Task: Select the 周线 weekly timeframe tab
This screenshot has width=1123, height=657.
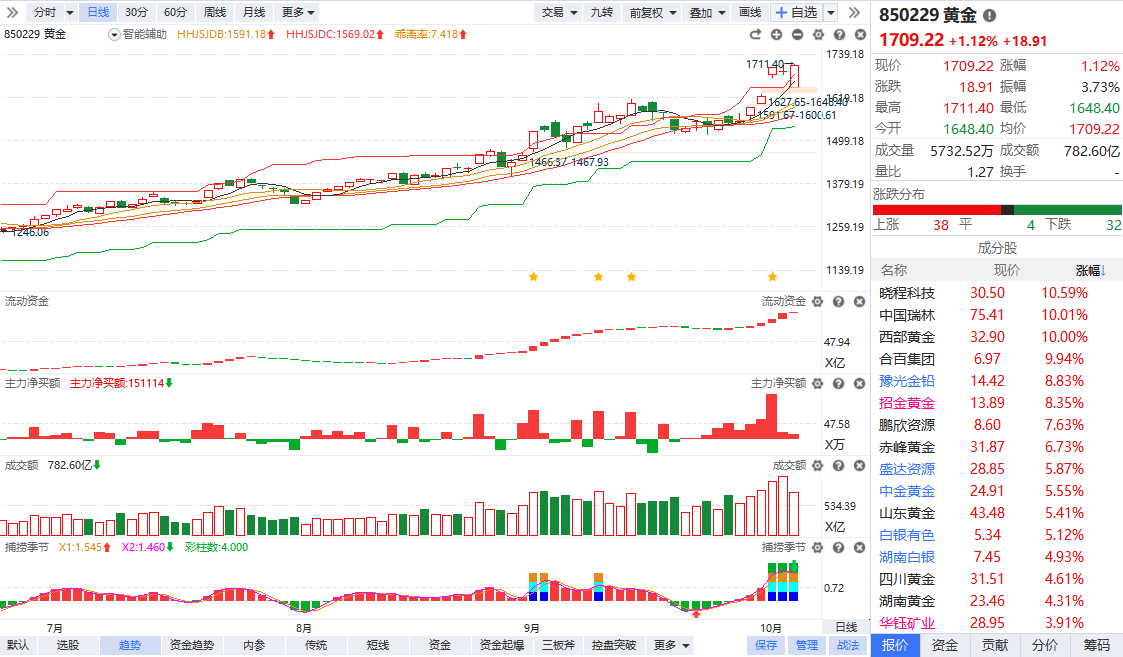Action: pos(215,12)
